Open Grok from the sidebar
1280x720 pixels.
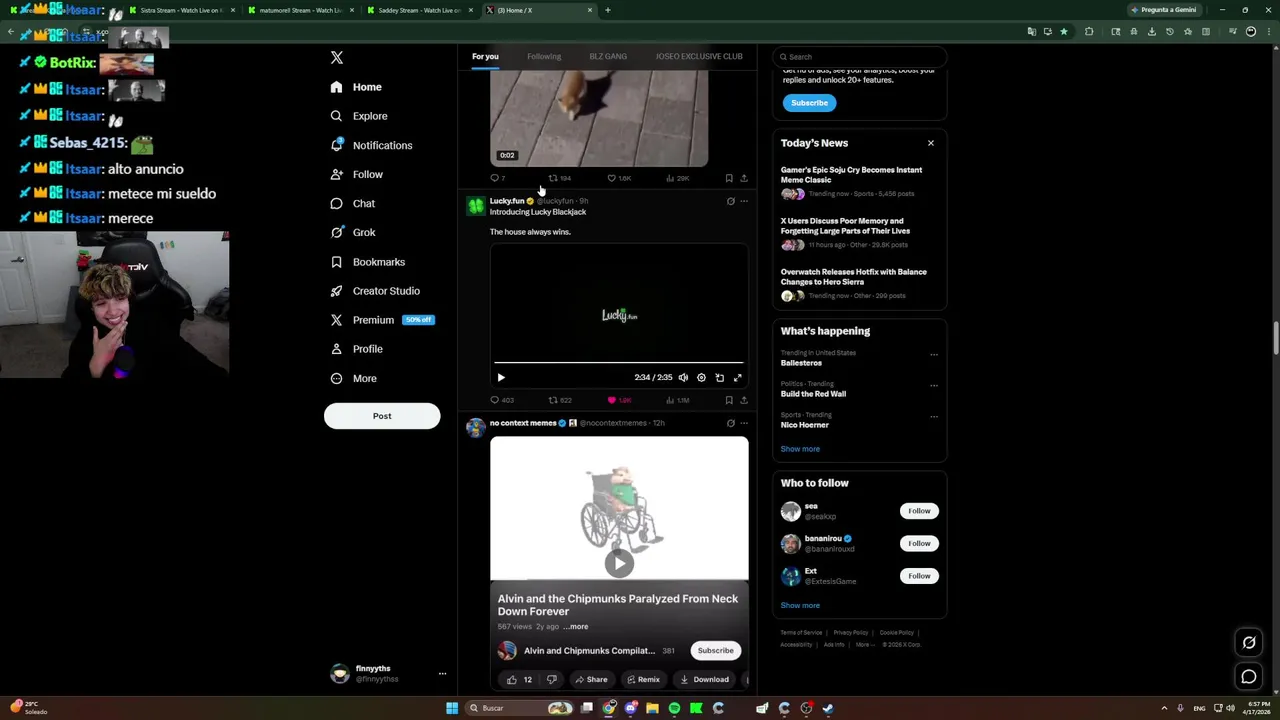point(353,232)
